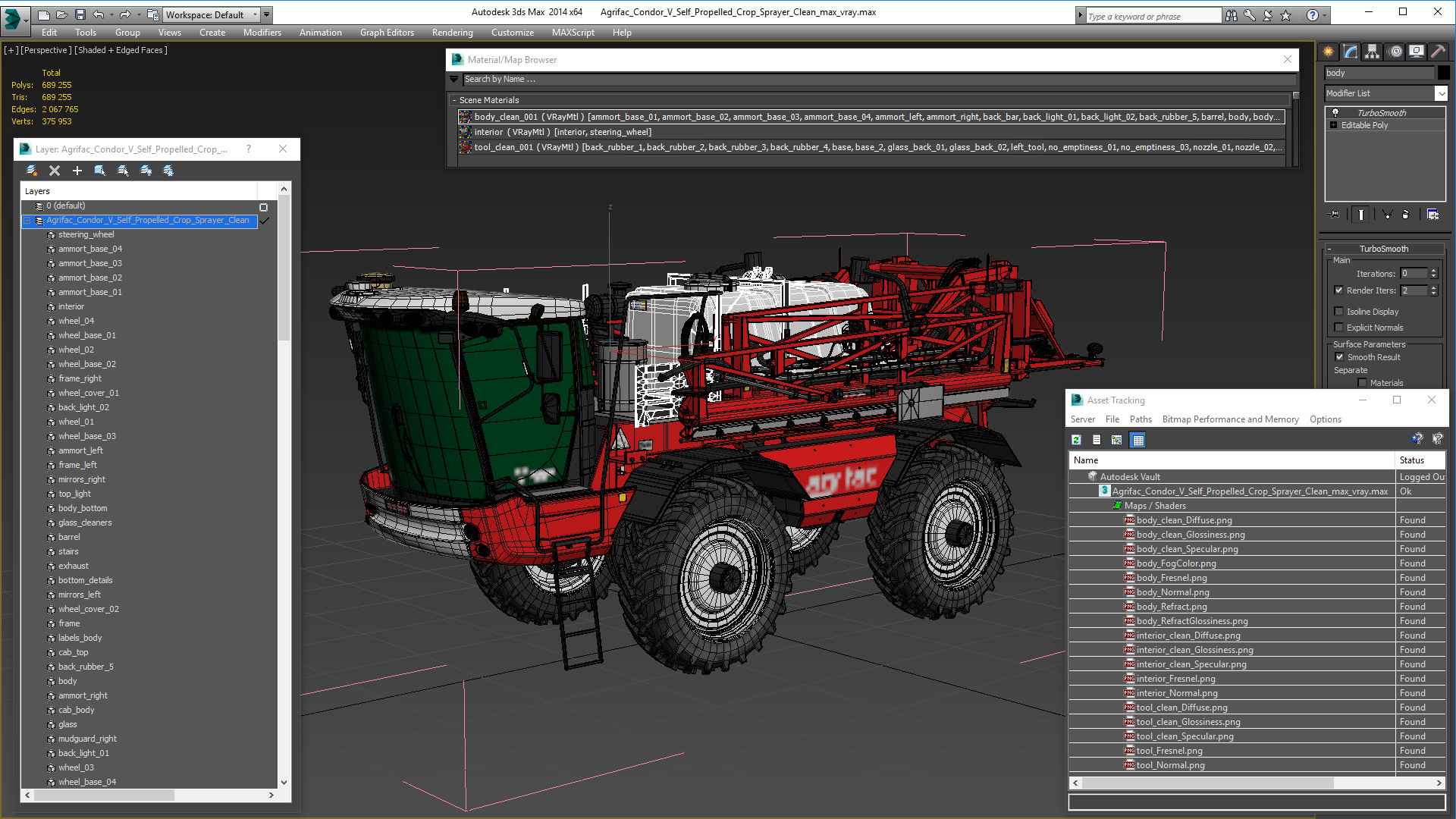The height and width of the screenshot is (819, 1456).
Task: Click Configure Modifier Sets icon
Action: (x=1432, y=215)
